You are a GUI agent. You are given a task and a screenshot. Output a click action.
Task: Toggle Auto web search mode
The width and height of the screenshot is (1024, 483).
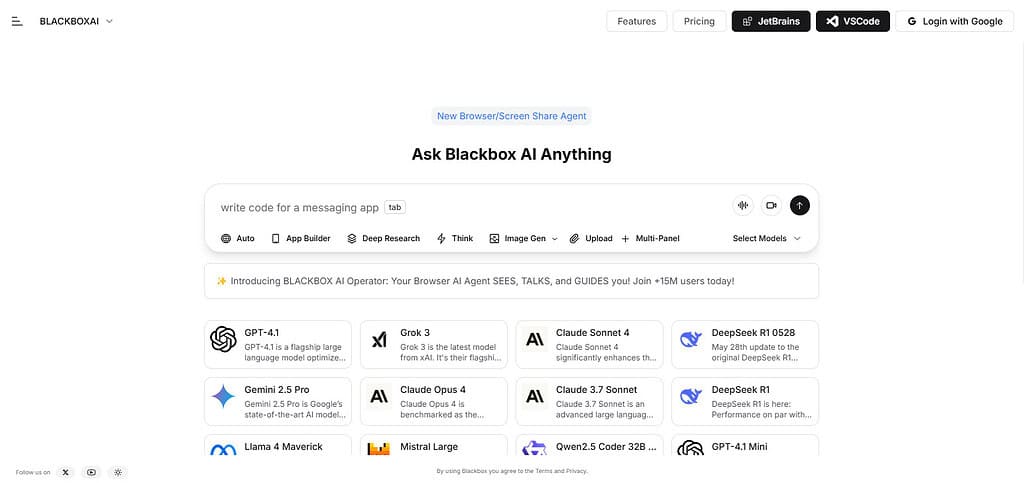(x=238, y=238)
